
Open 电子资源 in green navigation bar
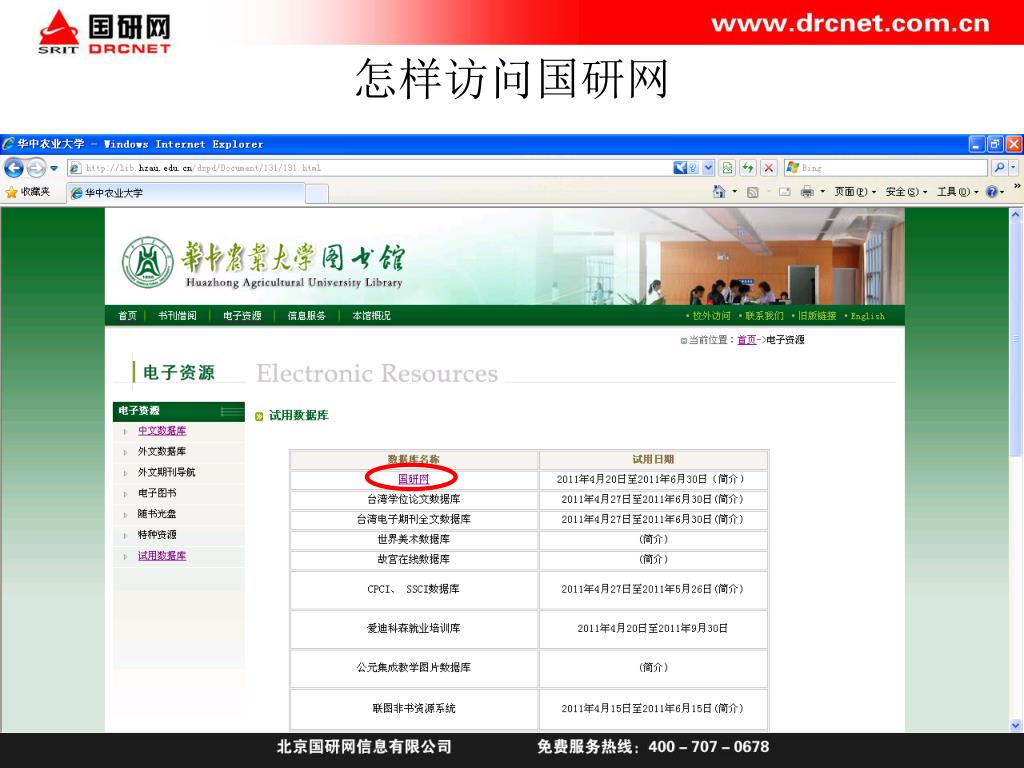pyautogui.click(x=242, y=316)
